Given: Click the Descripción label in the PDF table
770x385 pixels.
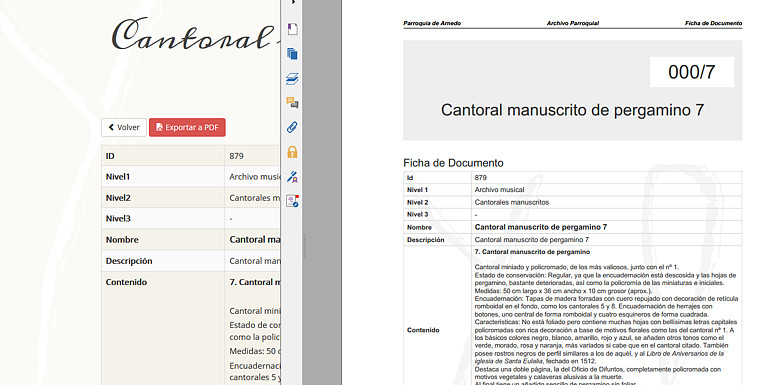Looking at the screenshot, I should [425, 240].
